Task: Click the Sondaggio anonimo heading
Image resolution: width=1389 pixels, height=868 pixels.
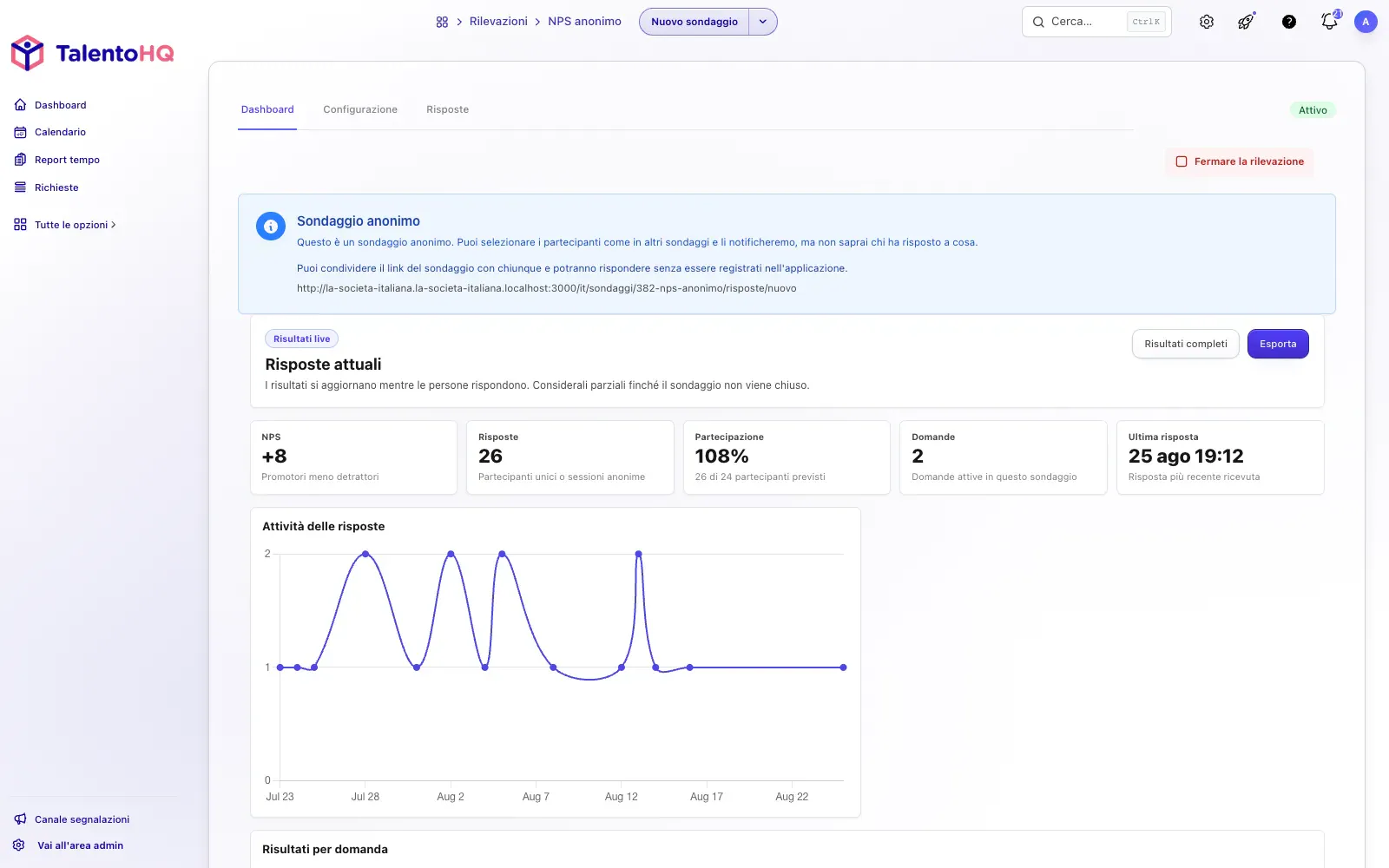Action: (359, 221)
